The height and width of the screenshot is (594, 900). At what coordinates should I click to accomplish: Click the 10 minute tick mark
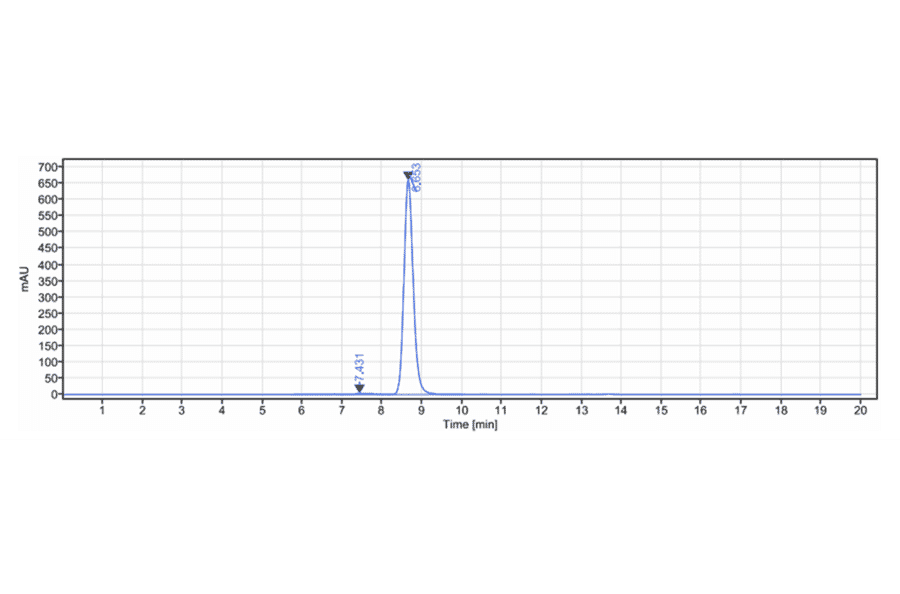461,402
